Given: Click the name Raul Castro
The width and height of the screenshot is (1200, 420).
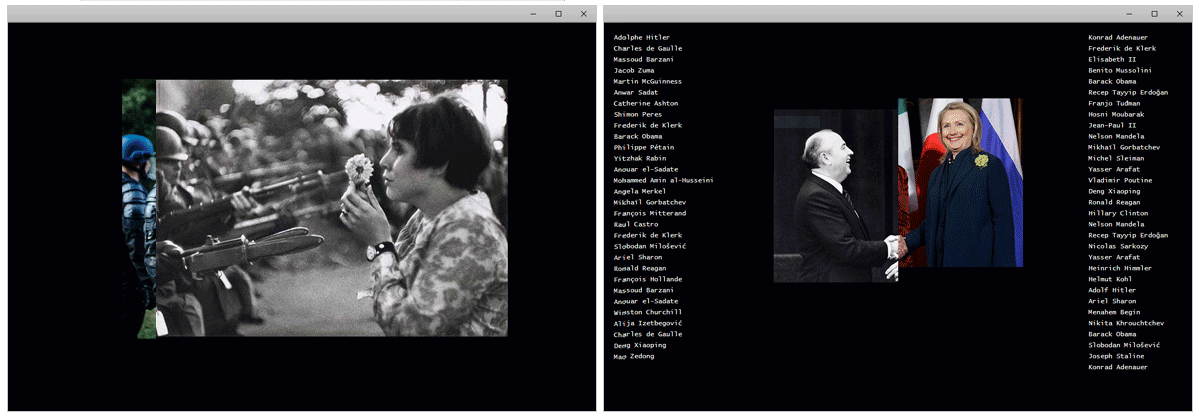Looking at the screenshot, I should pyautogui.click(x=636, y=224).
